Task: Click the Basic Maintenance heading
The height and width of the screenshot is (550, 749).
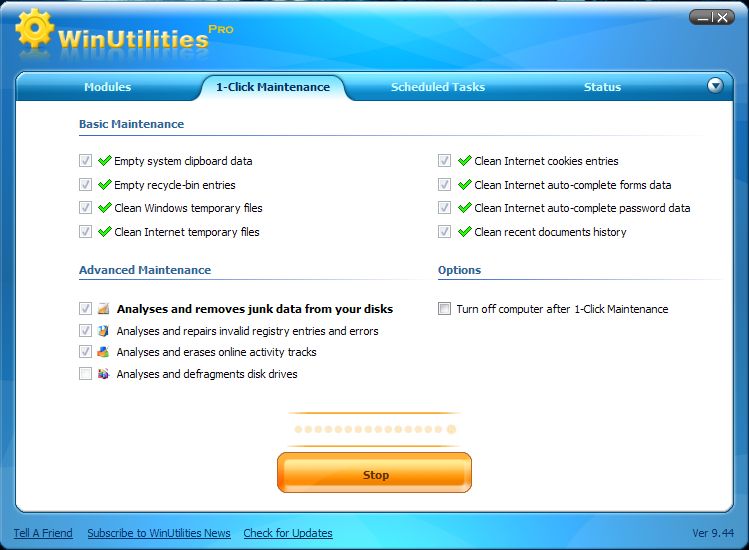Action: 131,124
